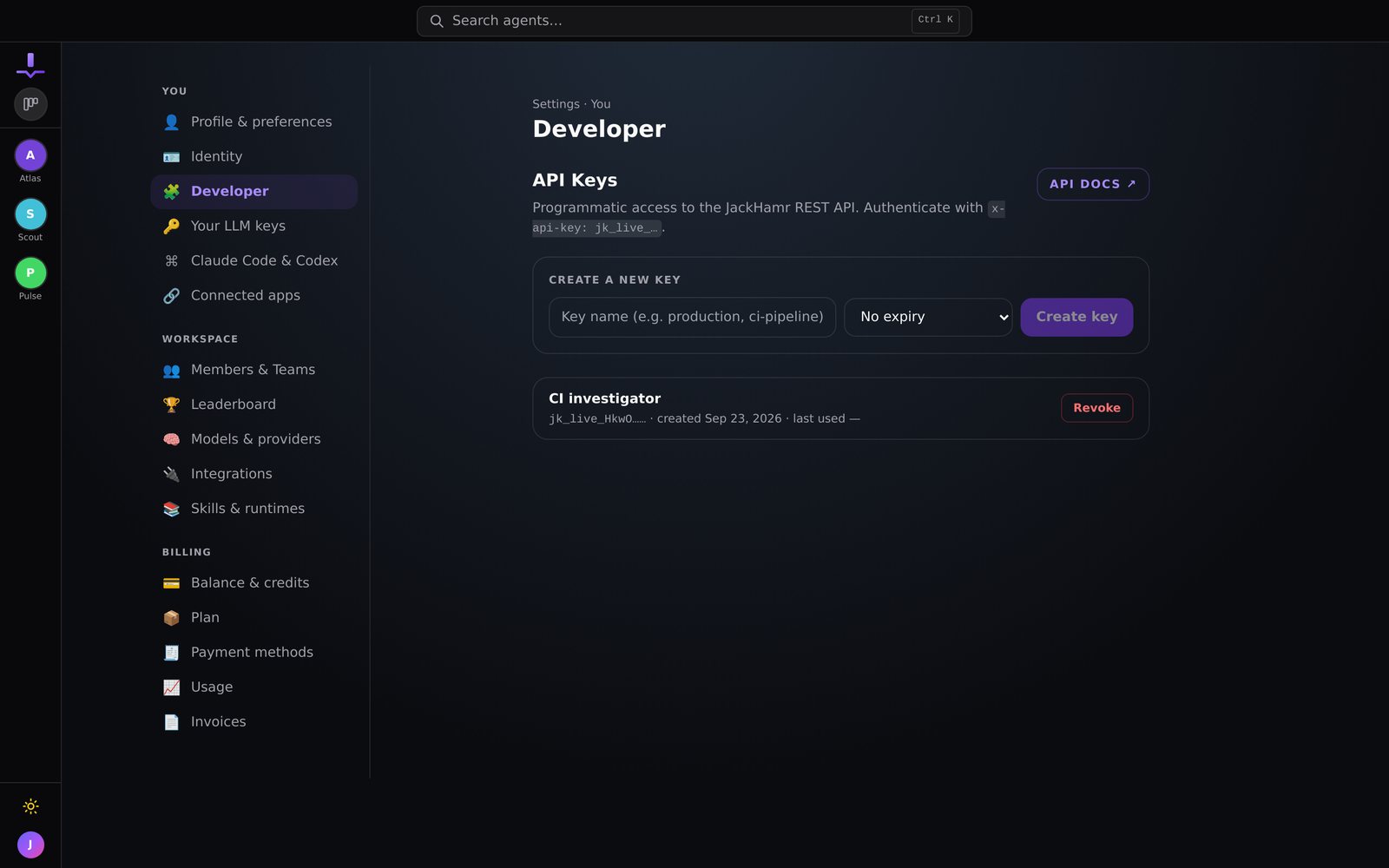
Task: Open Payment methods settings
Action: point(254,653)
